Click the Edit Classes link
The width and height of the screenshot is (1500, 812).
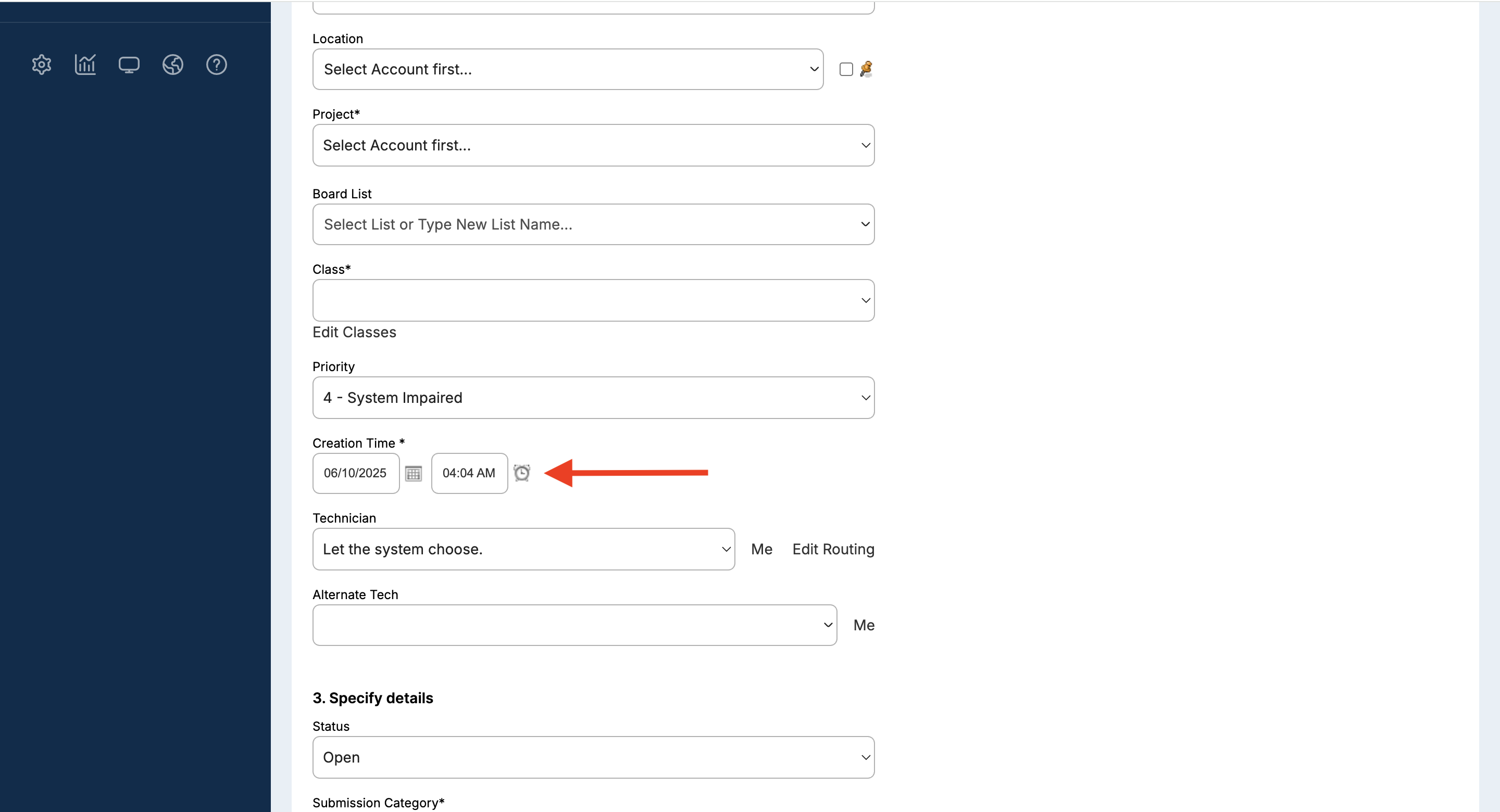pyautogui.click(x=354, y=333)
